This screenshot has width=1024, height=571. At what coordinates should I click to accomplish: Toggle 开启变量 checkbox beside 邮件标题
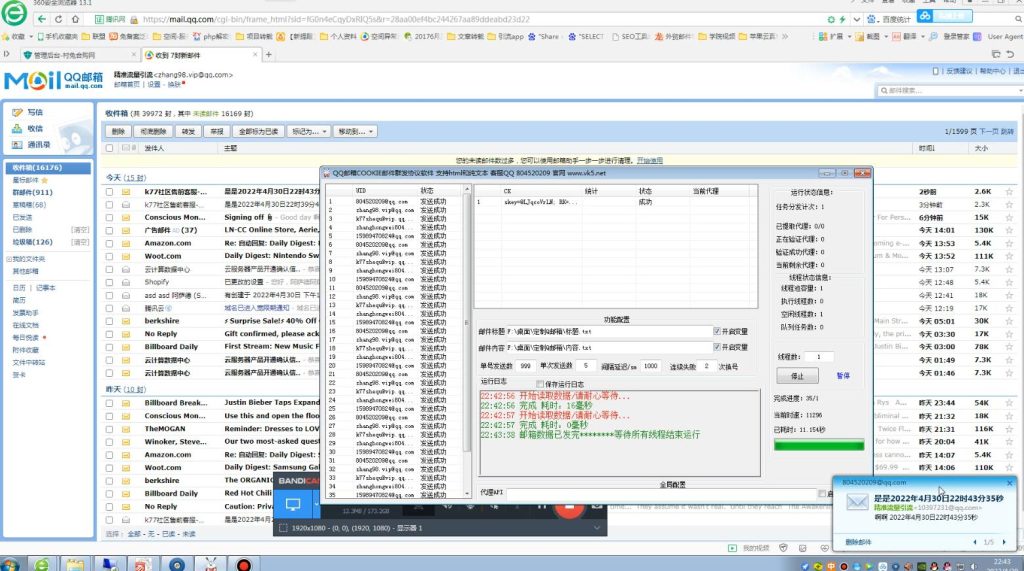[x=717, y=331]
